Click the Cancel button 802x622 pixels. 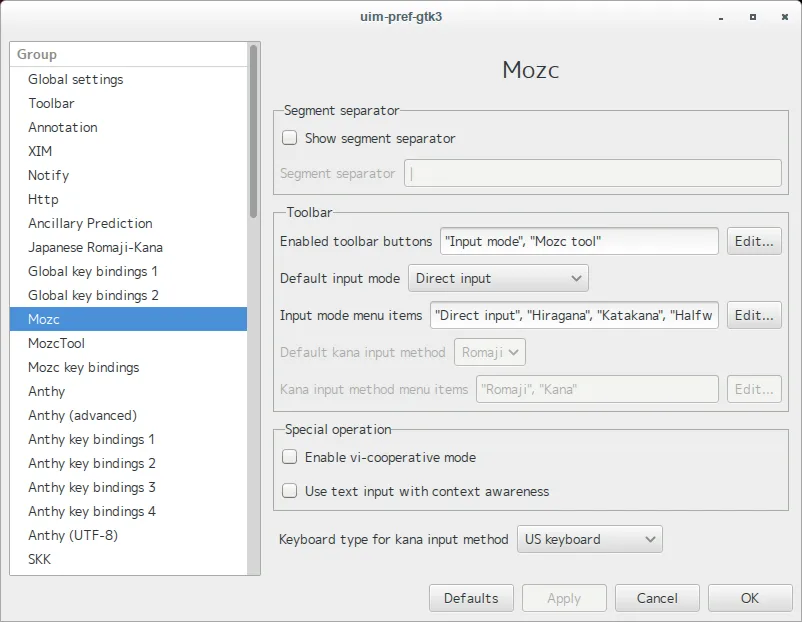(657, 598)
